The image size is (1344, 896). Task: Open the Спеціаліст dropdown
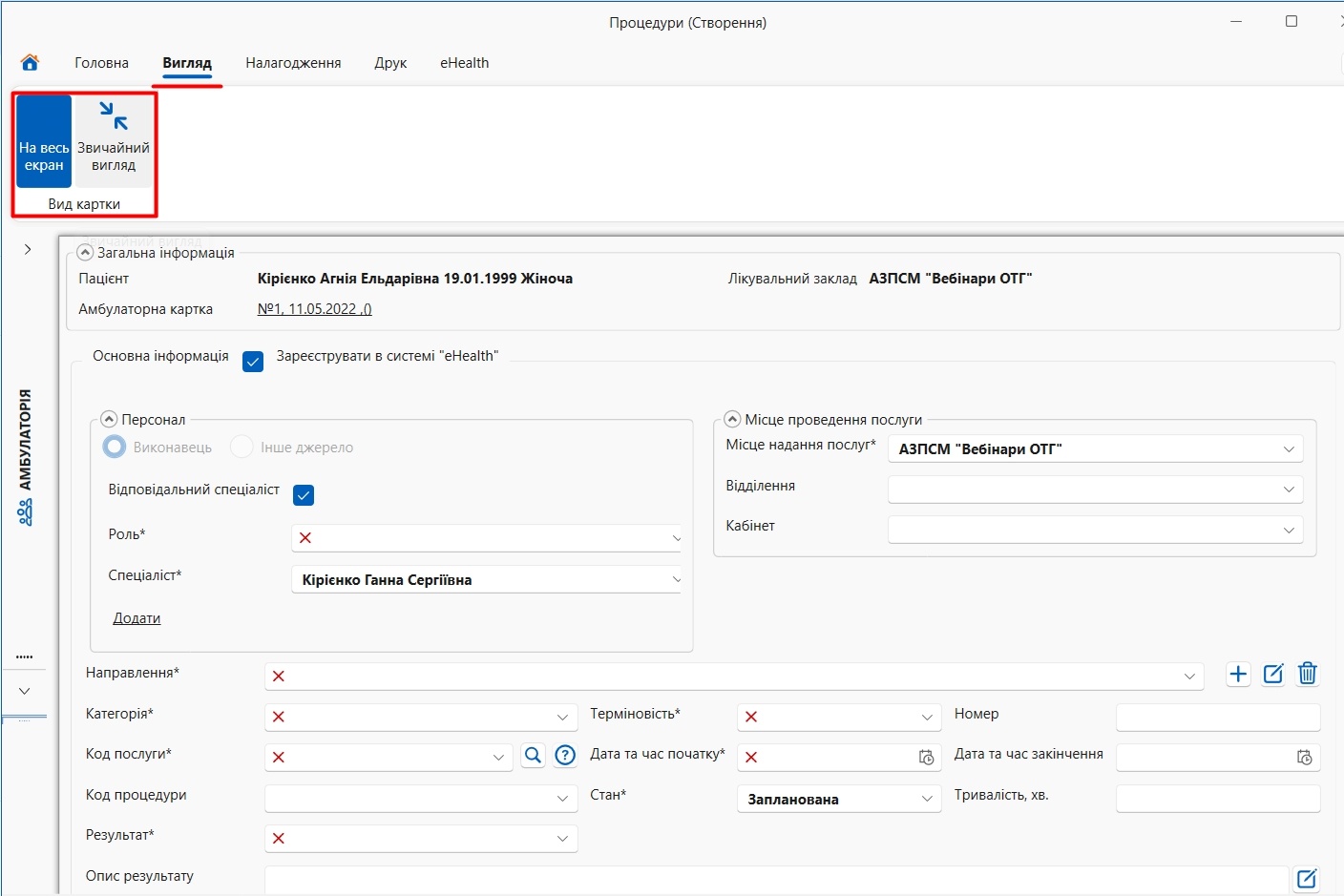(676, 579)
